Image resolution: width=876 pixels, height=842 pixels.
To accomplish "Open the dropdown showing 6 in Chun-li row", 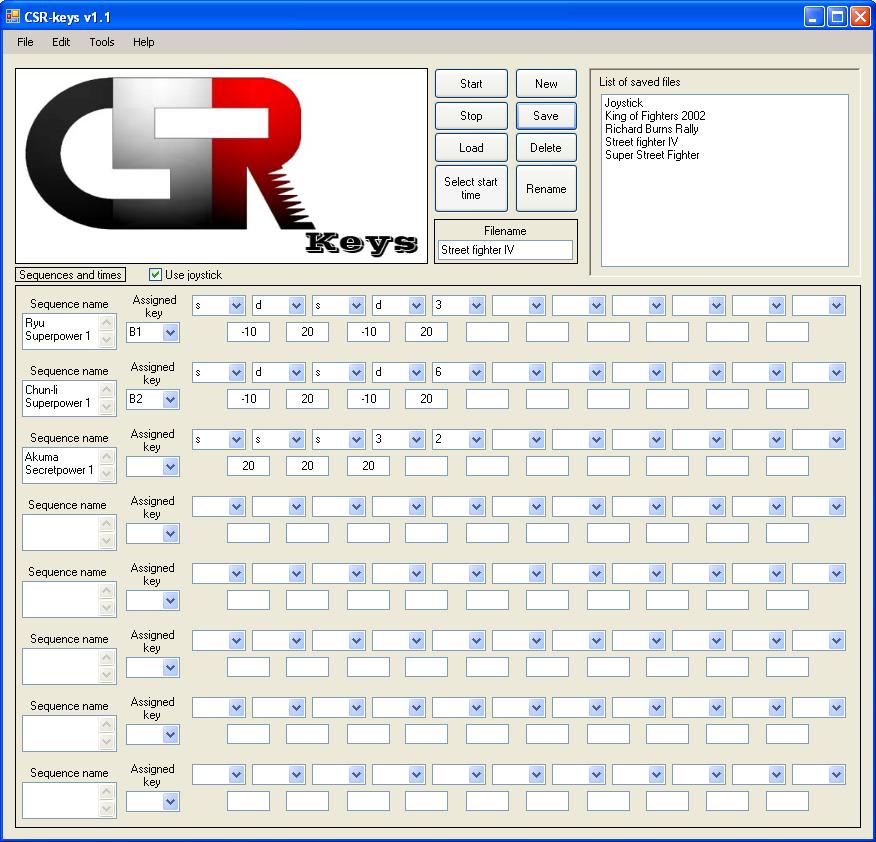I will 477,373.
